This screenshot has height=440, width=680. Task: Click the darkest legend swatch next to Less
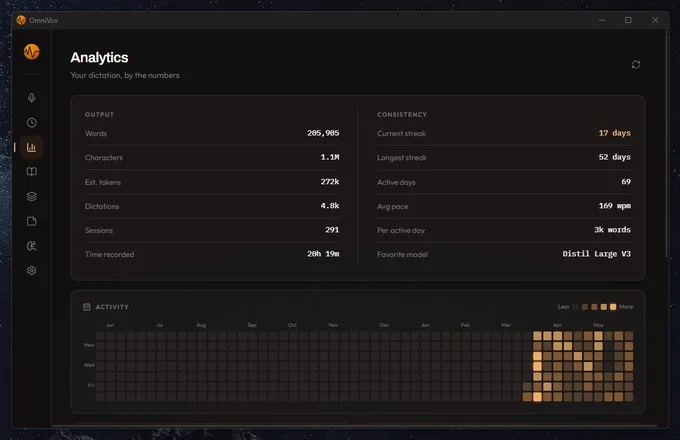point(575,307)
